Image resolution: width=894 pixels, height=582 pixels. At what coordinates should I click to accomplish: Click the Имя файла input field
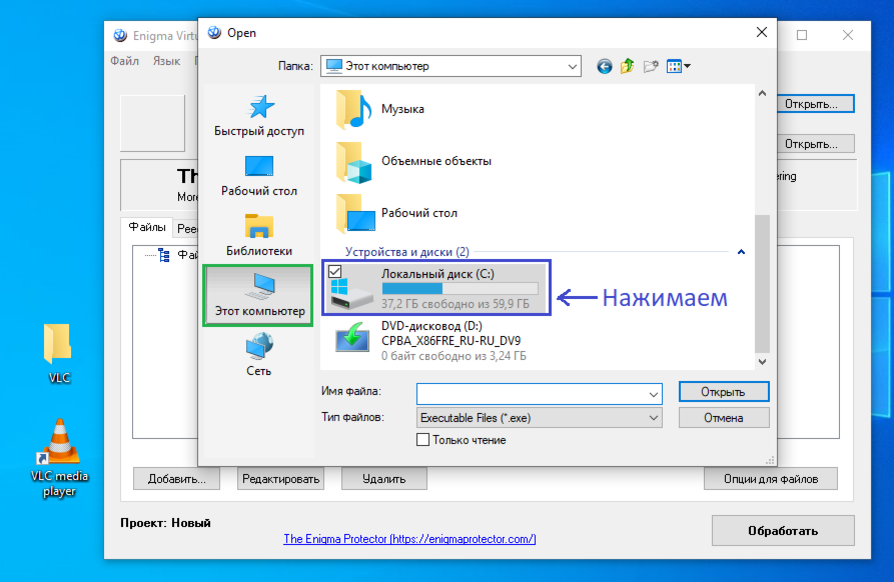(532, 394)
